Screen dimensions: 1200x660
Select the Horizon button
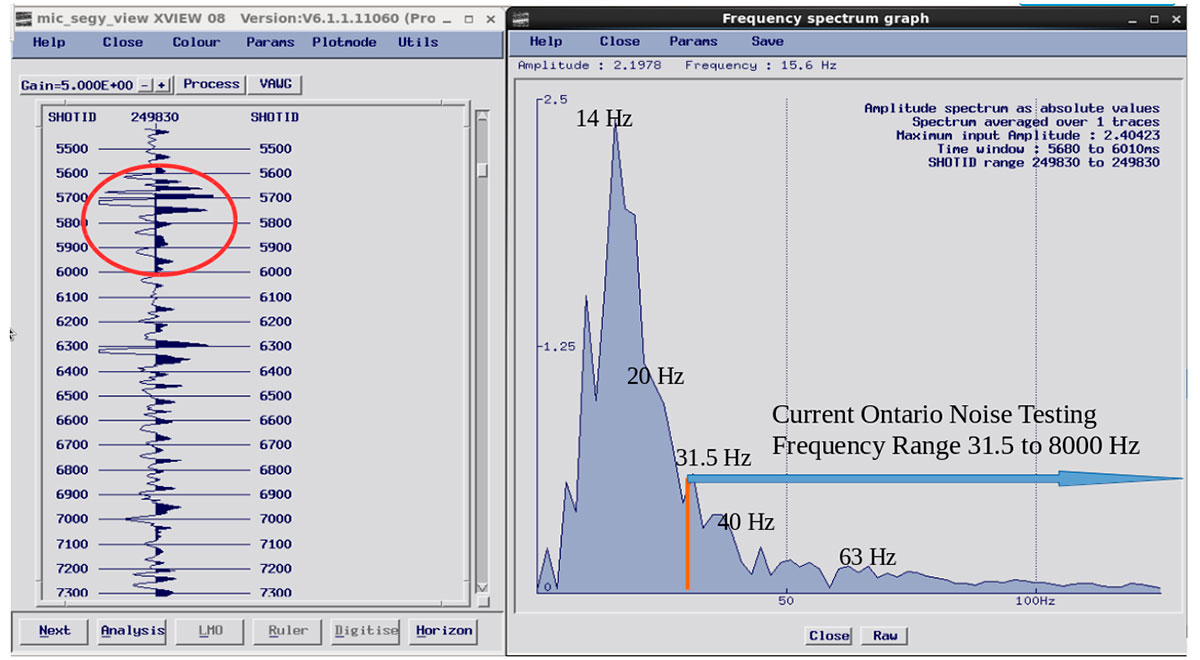(x=443, y=631)
